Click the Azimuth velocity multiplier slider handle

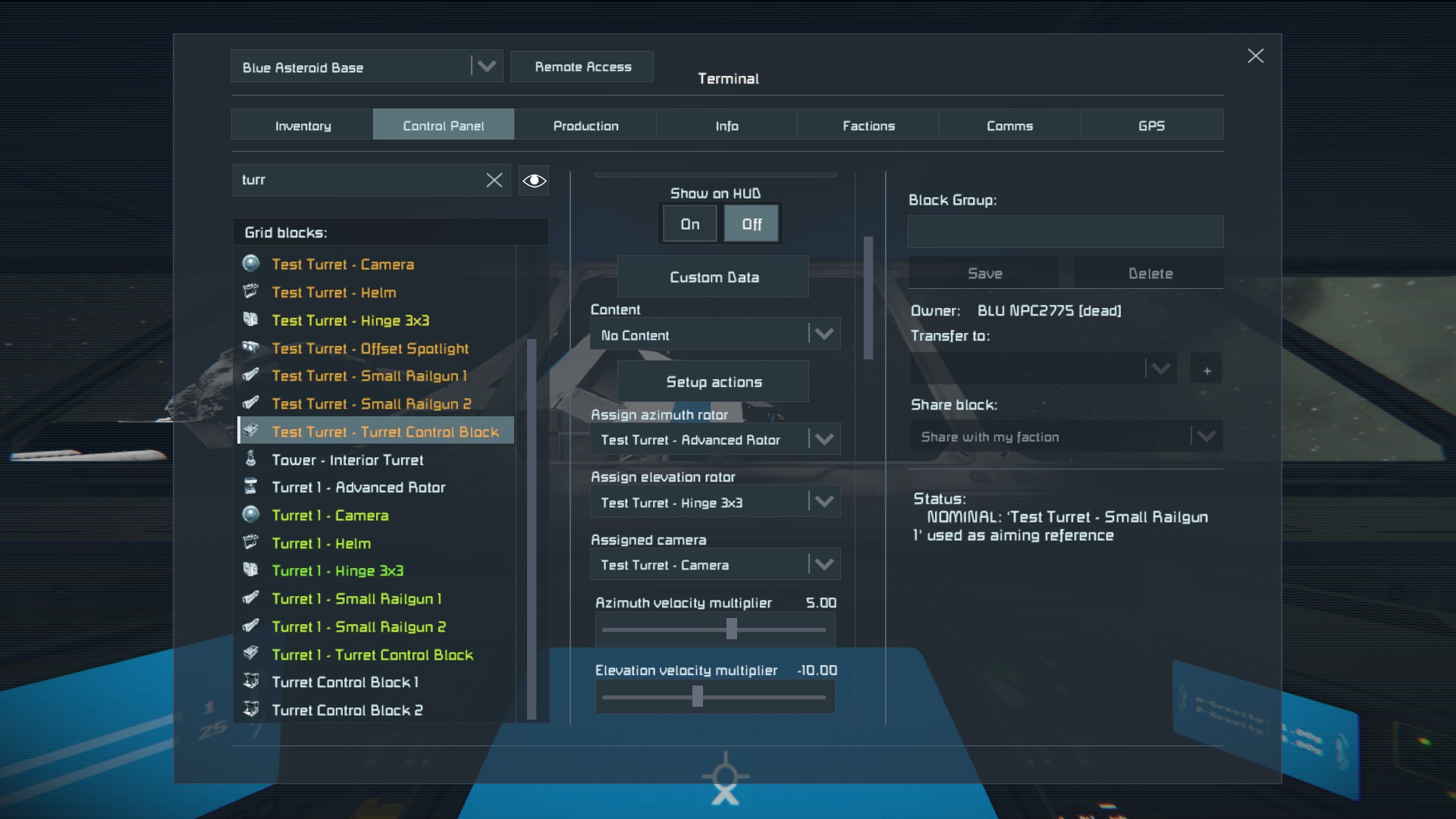pyautogui.click(x=731, y=629)
